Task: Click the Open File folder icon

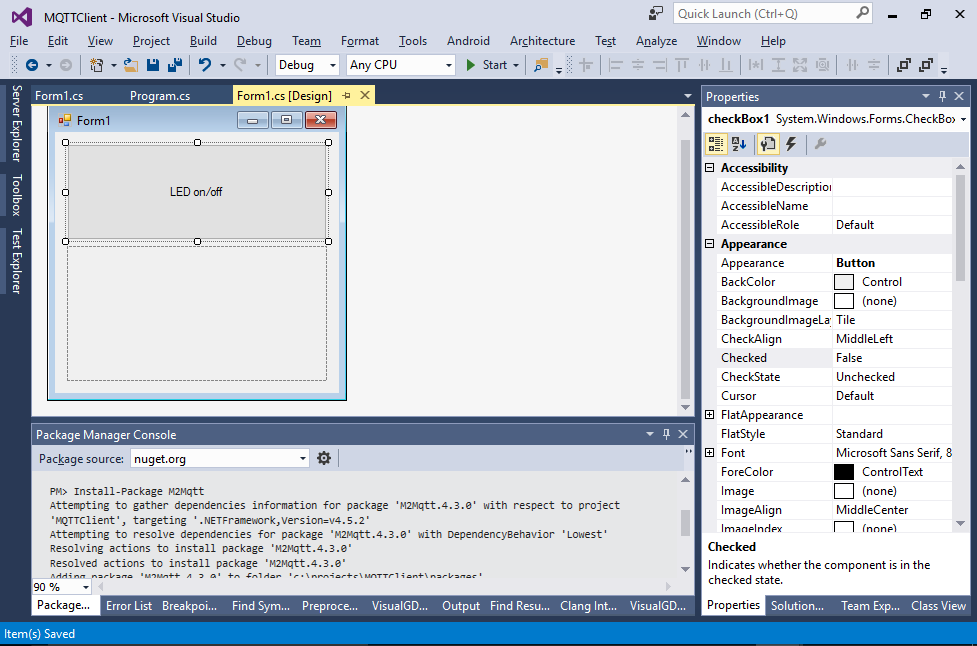Action: [x=131, y=65]
